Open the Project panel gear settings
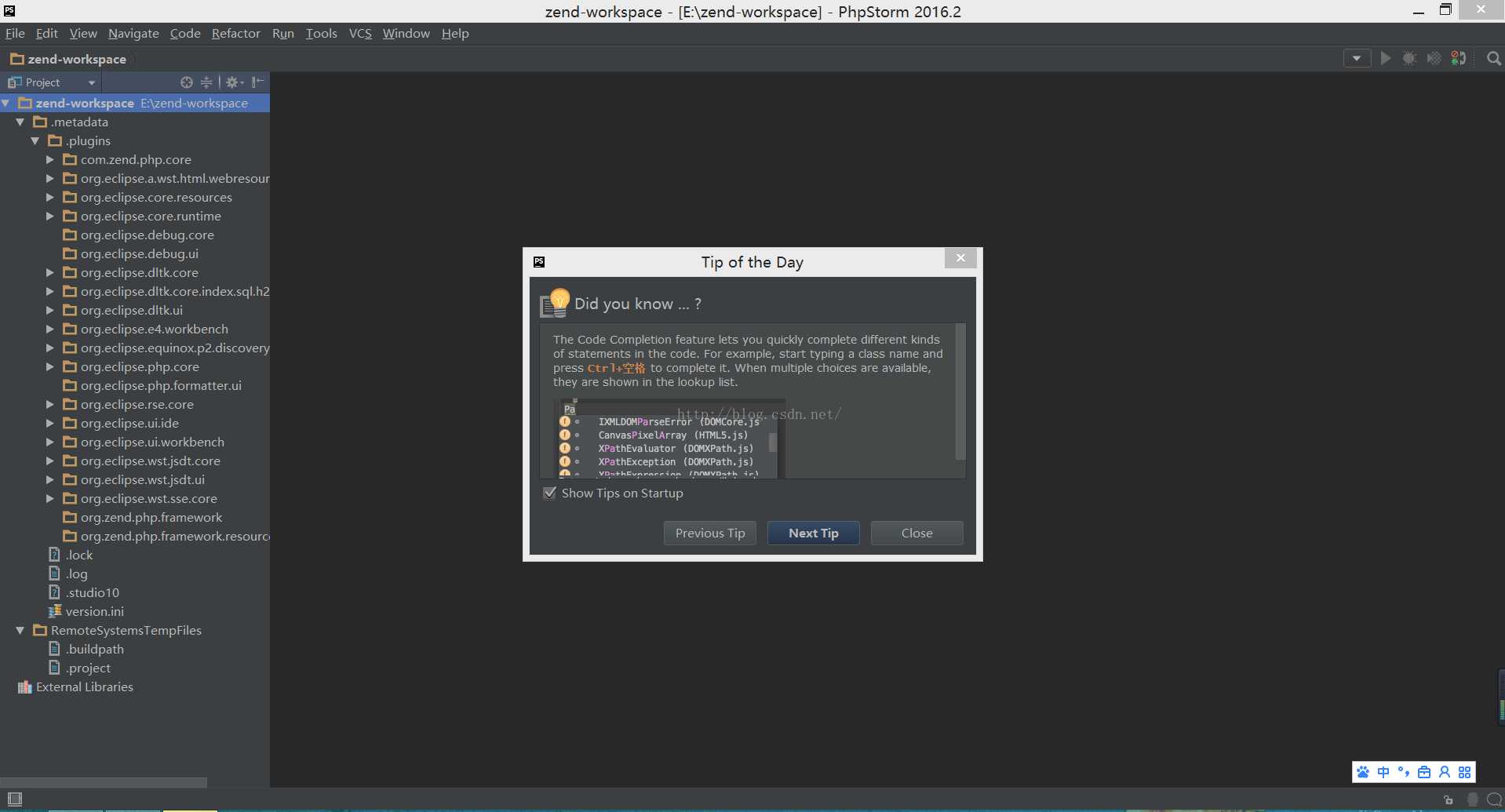 tap(235, 82)
